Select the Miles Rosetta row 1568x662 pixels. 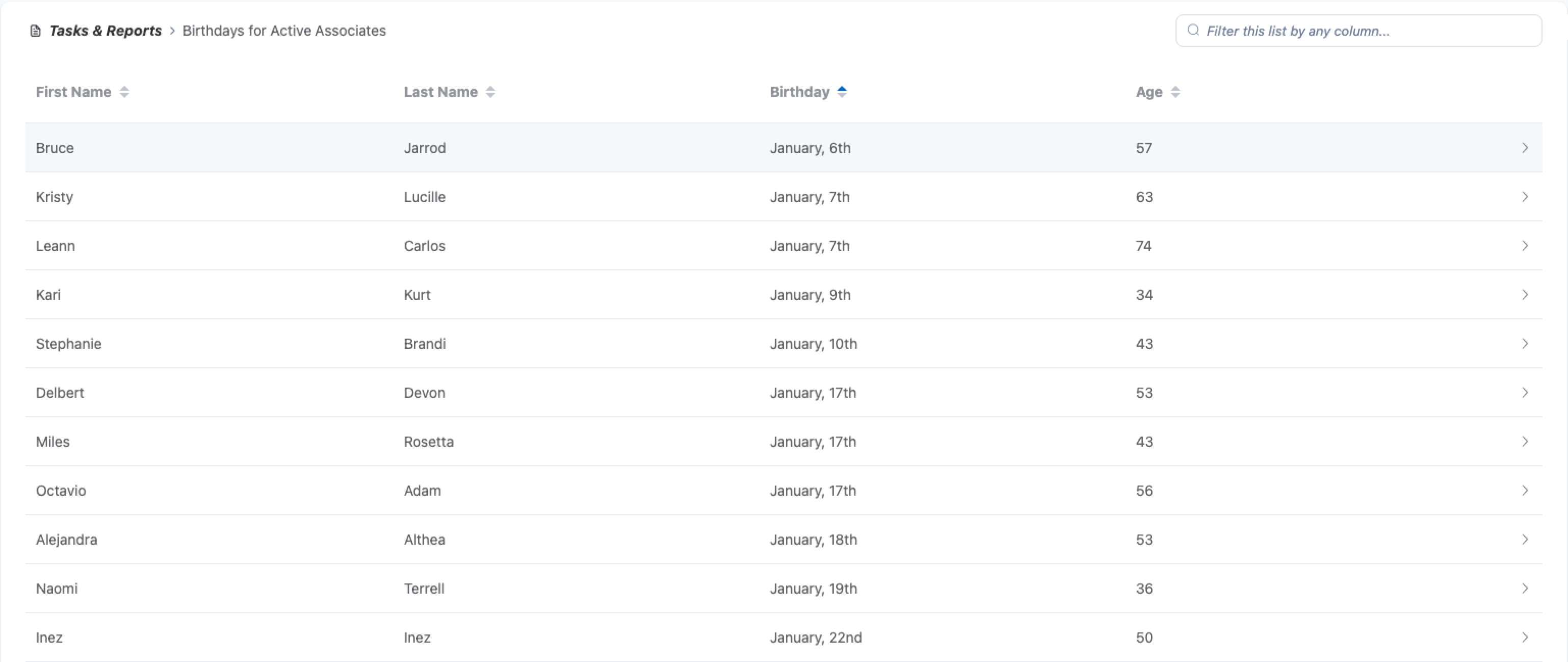click(x=783, y=442)
